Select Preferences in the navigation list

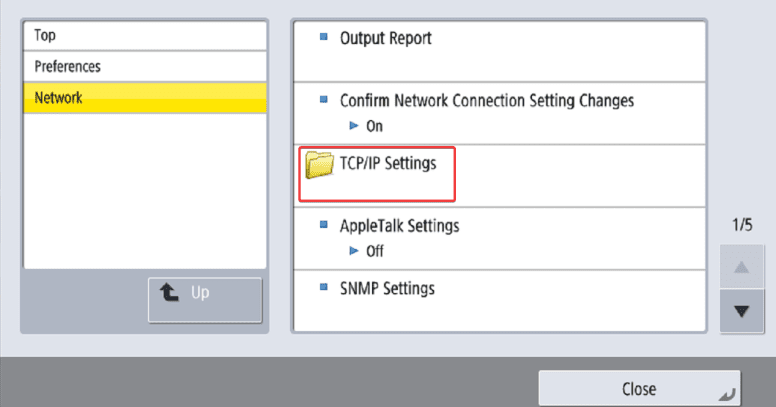[145, 66]
